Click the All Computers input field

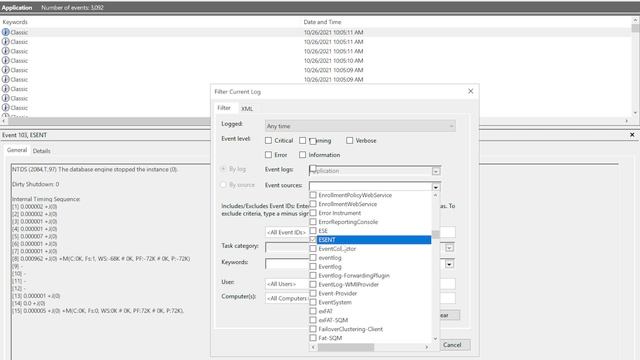360,298
